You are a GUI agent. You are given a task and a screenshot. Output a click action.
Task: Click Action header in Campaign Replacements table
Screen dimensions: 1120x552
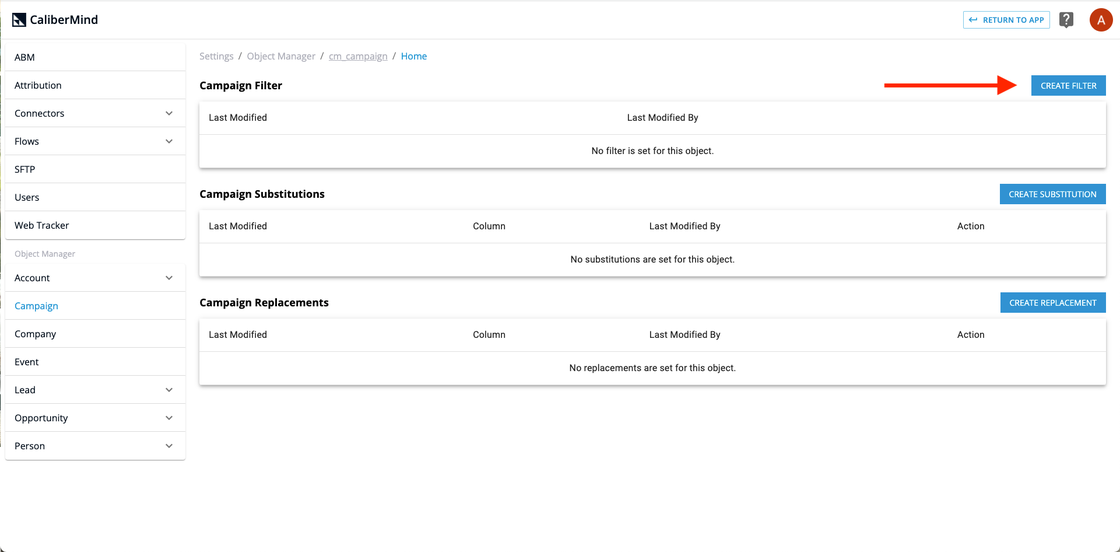coord(971,335)
